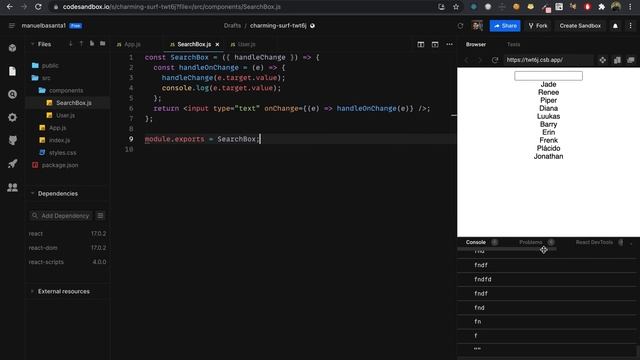640x360 pixels.
Task: Select the Browser preview tab
Action: pyautogui.click(x=476, y=44)
